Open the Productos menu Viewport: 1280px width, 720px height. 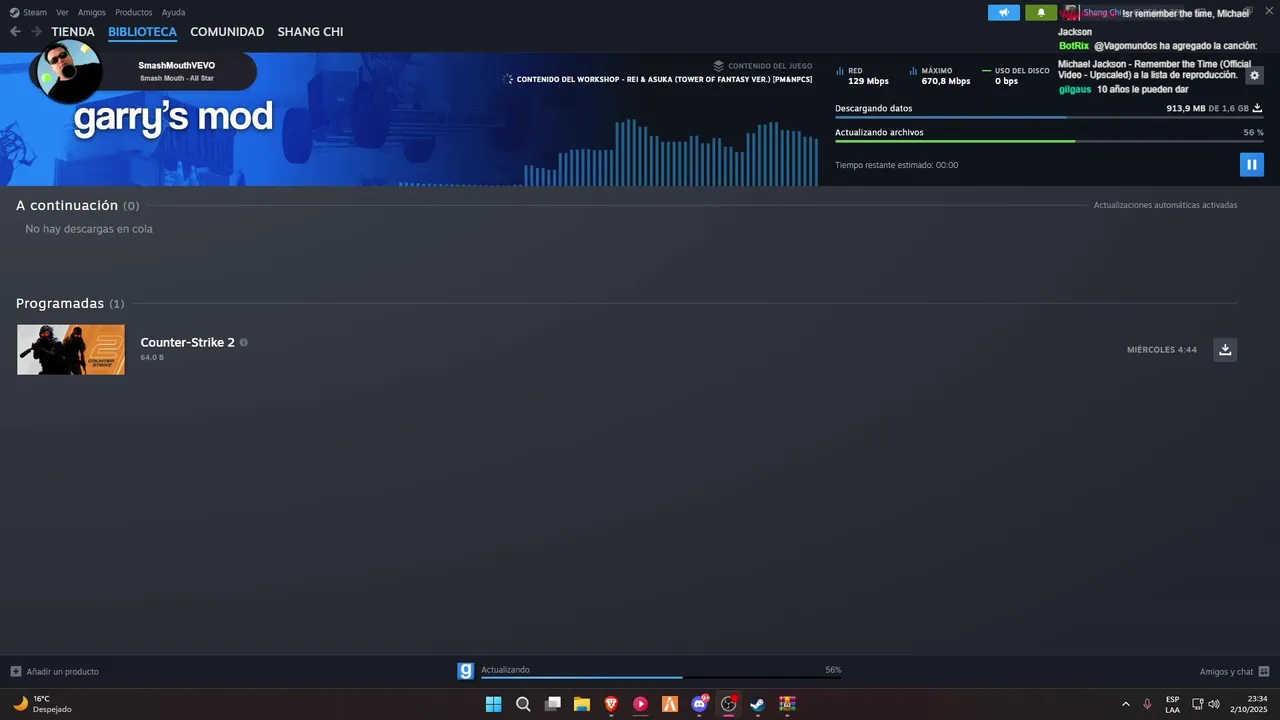[134, 12]
